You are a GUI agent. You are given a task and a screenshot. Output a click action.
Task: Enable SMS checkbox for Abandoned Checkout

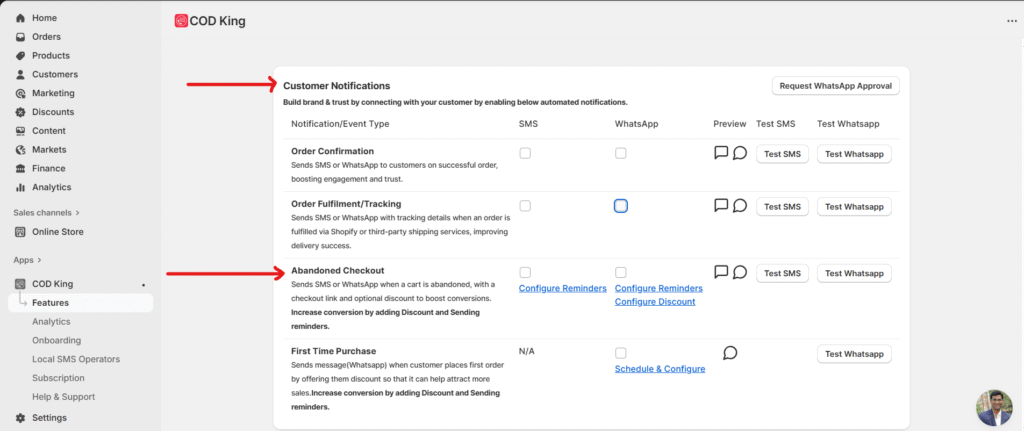tap(525, 272)
